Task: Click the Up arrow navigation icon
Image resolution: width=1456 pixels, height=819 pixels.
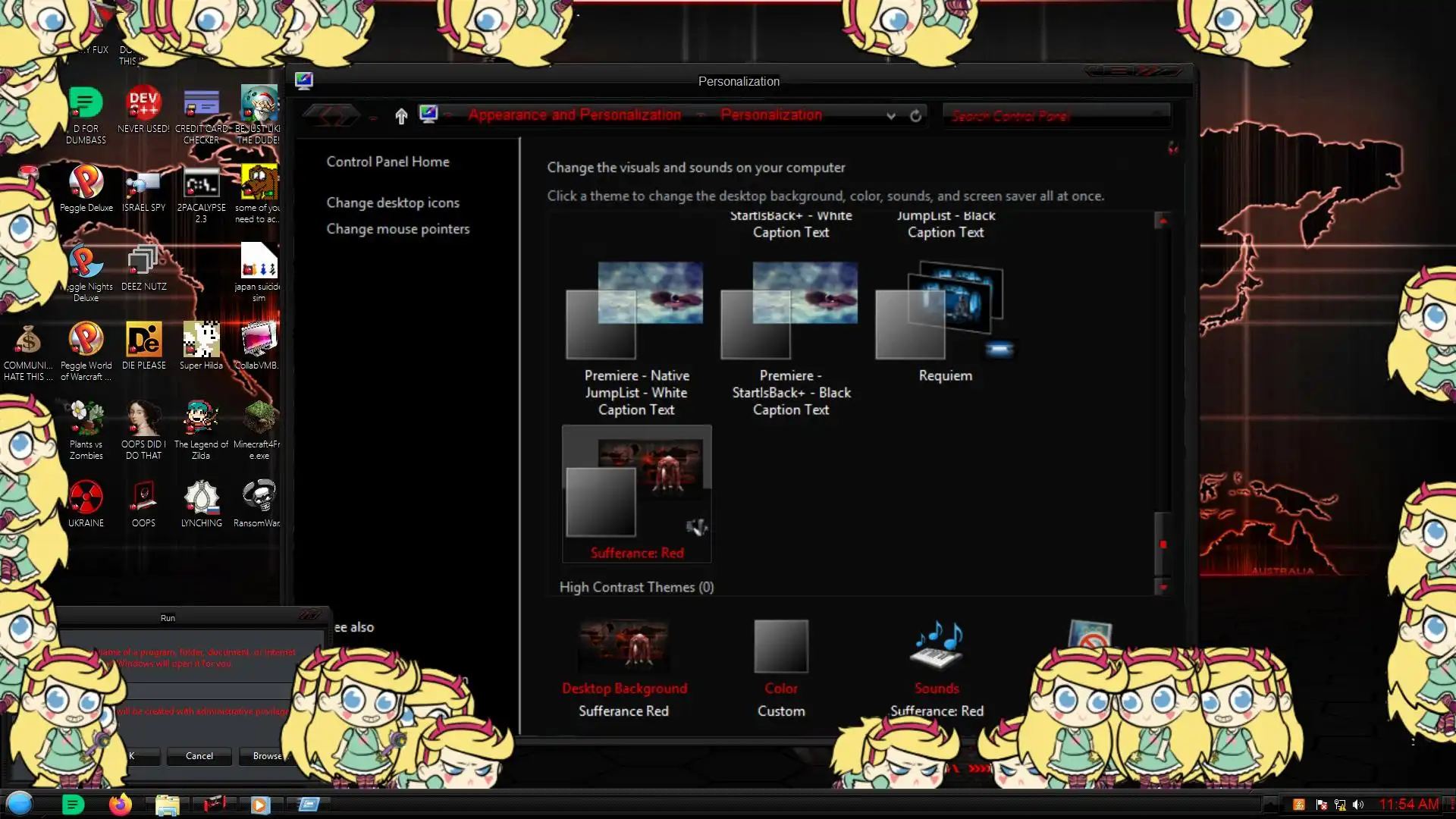Action: click(401, 115)
